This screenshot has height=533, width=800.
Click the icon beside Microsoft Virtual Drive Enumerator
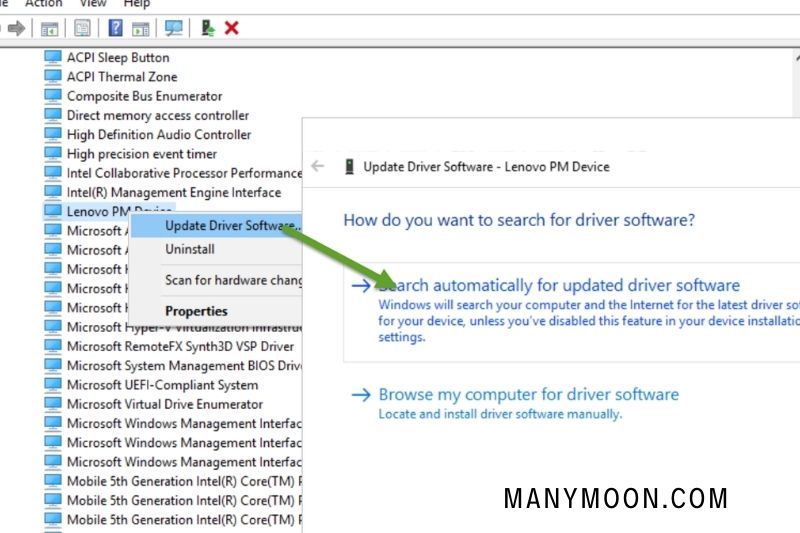click(53, 403)
